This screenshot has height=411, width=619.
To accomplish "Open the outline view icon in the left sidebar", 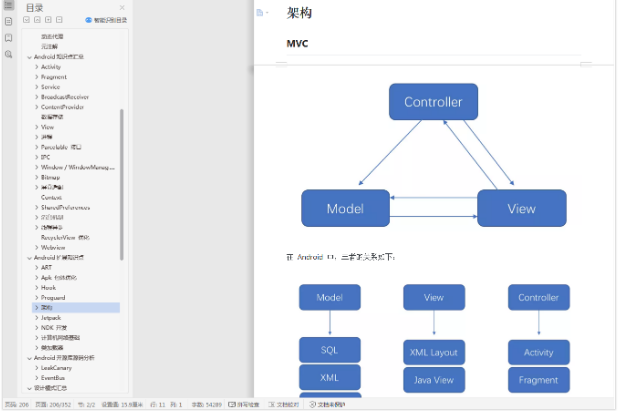I will [x=8, y=5].
